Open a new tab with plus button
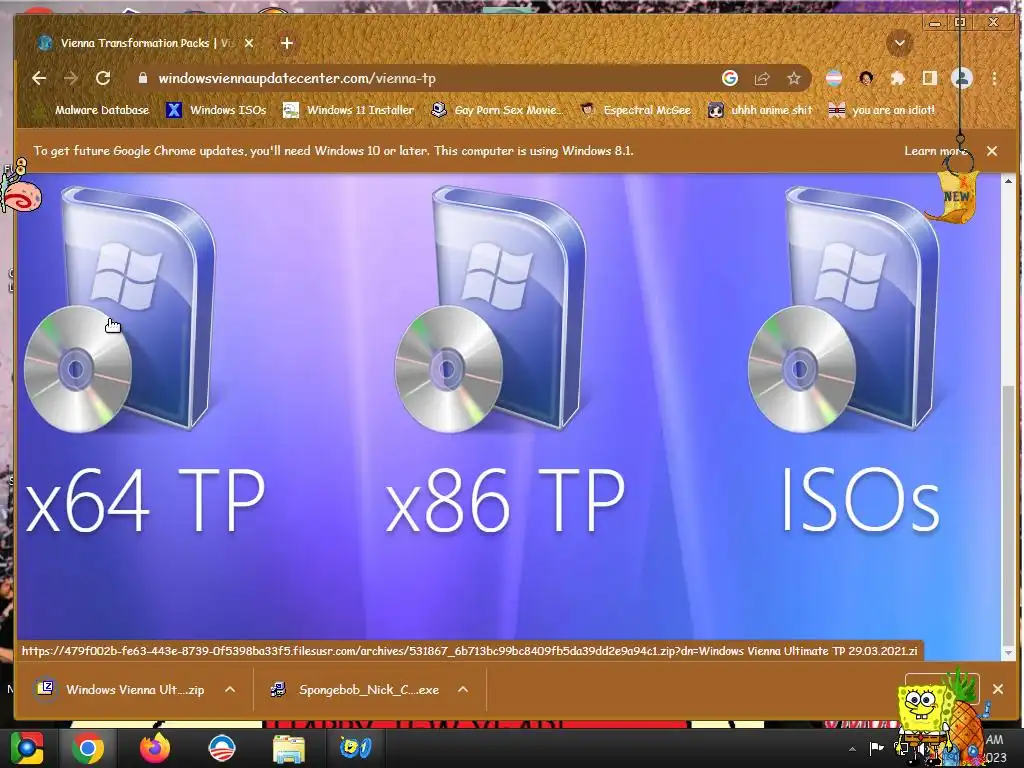The image size is (1024, 768). pyautogui.click(x=287, y=43)
